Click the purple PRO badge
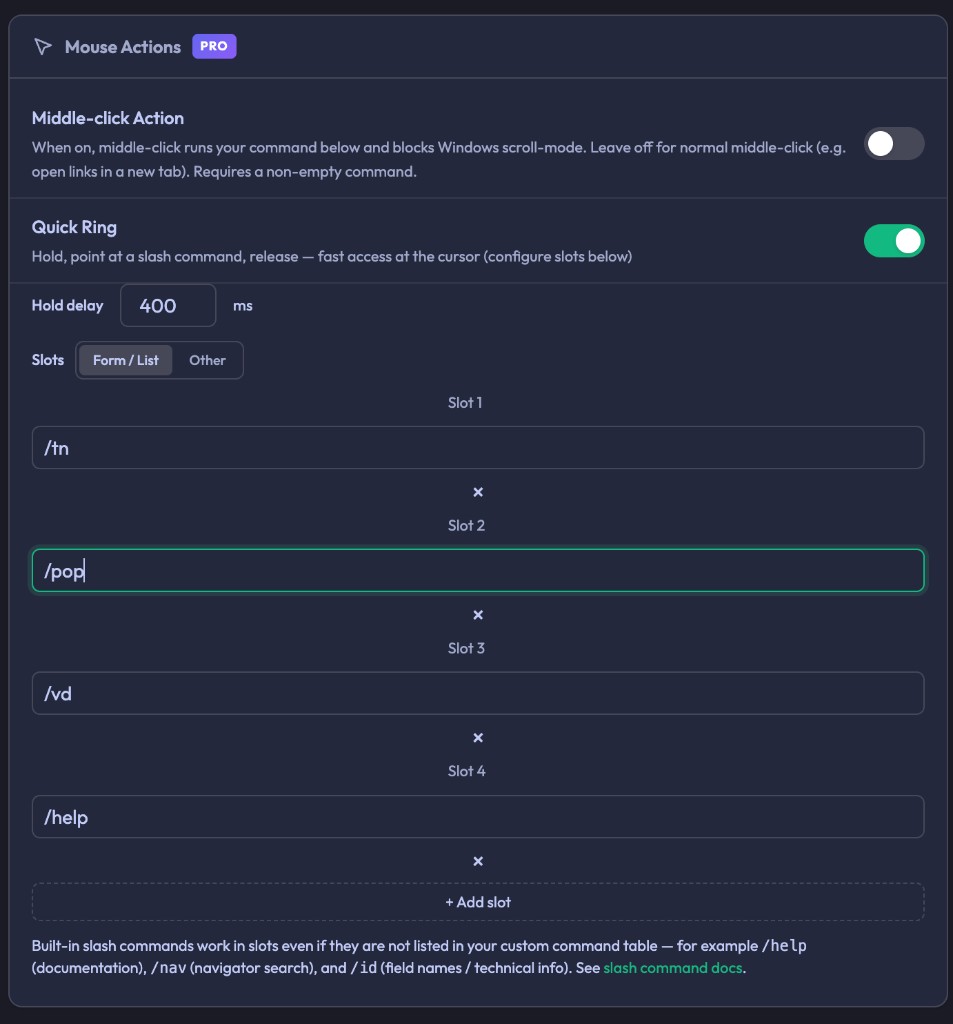The image size is (953, 1024). (x=213, y=46)
